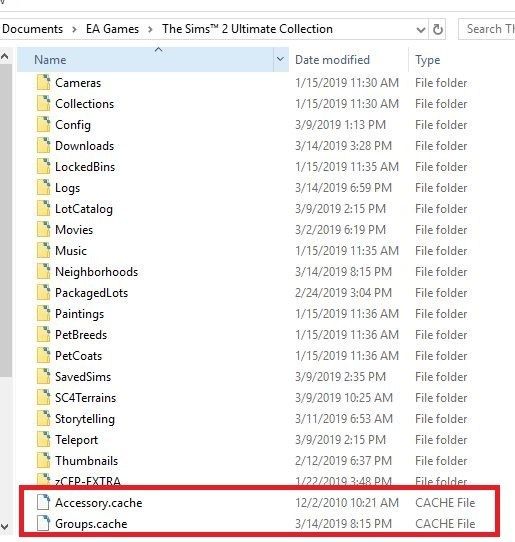Screen dimensions: 515x542
Task: Select the Logs folder name
Action: (x=67, y=188)
